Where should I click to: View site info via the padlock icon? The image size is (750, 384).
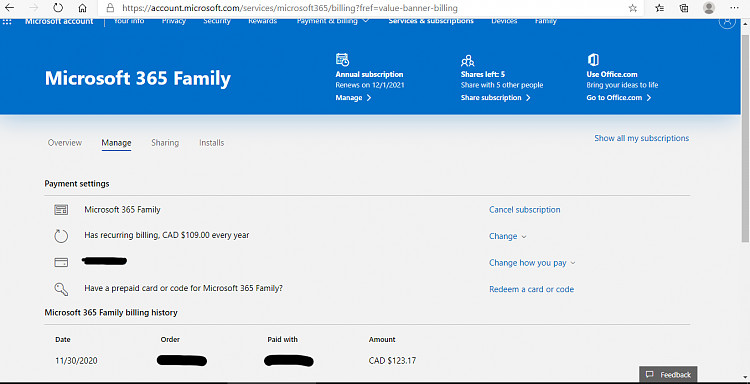pos(110,8)
